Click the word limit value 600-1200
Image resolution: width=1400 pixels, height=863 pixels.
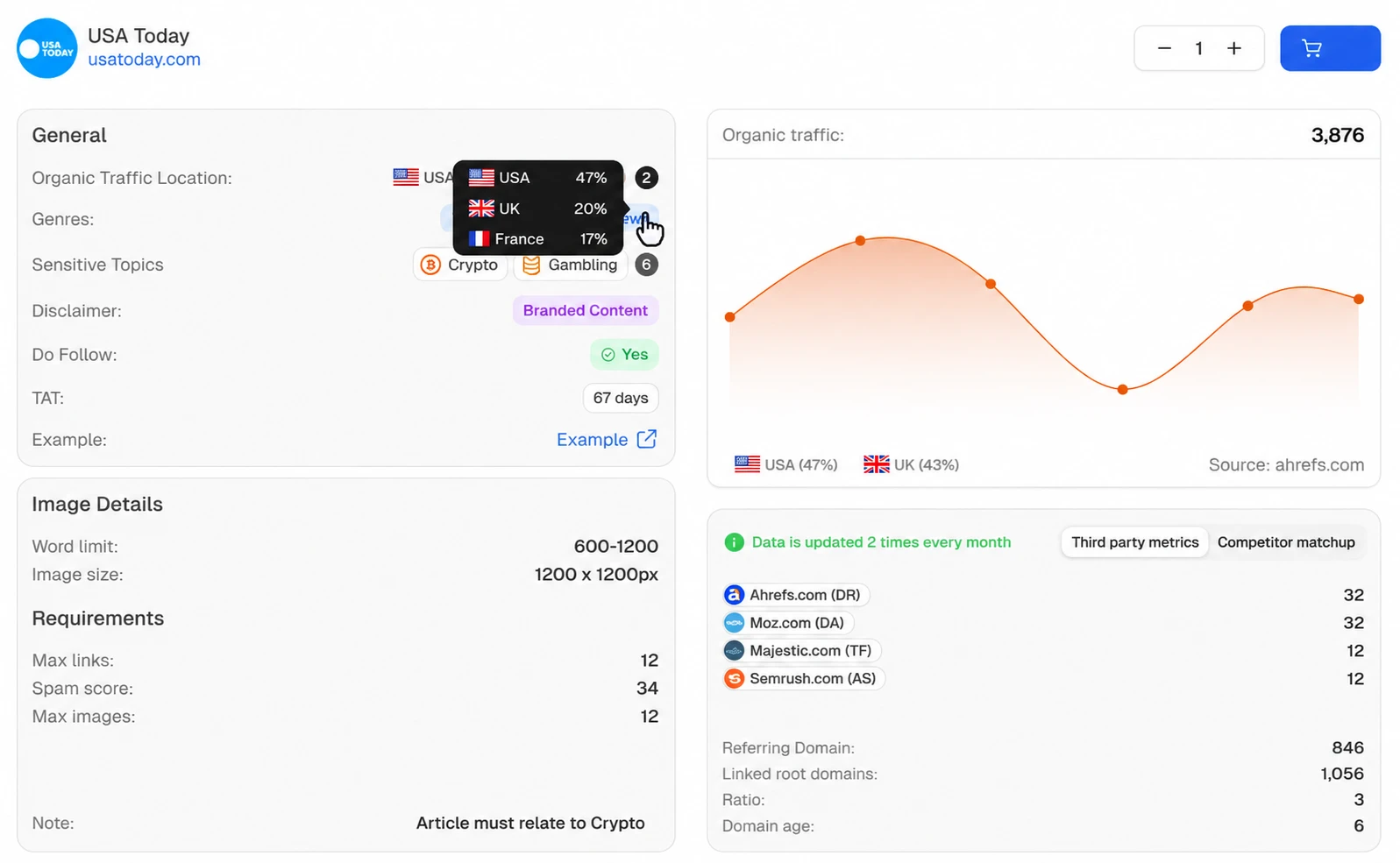(615, 547)
